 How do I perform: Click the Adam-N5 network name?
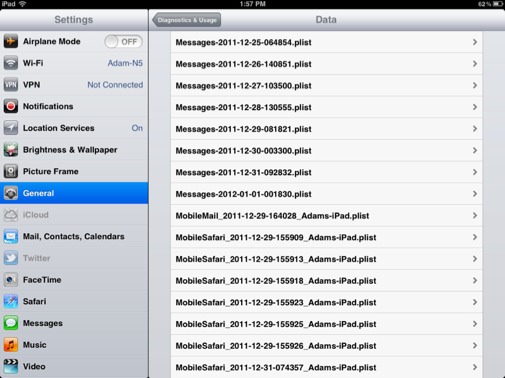click(x=125, y=63)
